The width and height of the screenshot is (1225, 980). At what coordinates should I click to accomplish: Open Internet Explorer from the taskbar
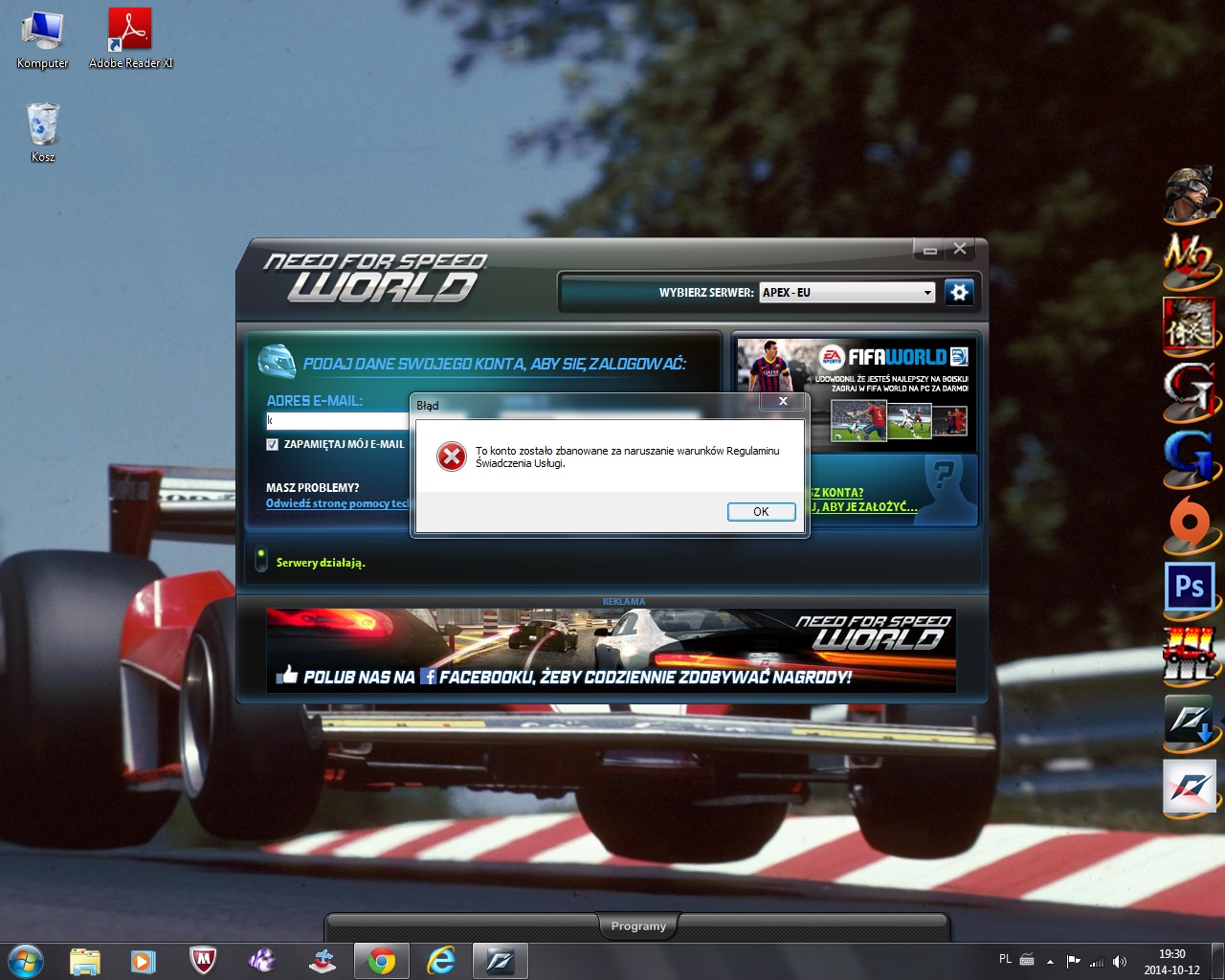pos(441,961)
